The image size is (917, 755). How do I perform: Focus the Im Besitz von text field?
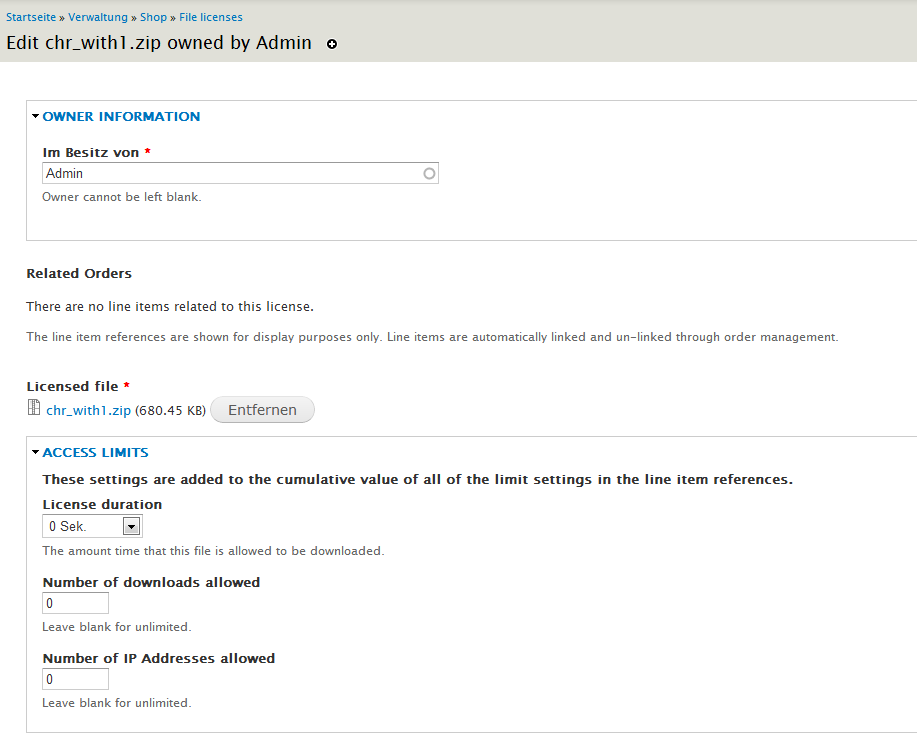[x=232, y=173]
